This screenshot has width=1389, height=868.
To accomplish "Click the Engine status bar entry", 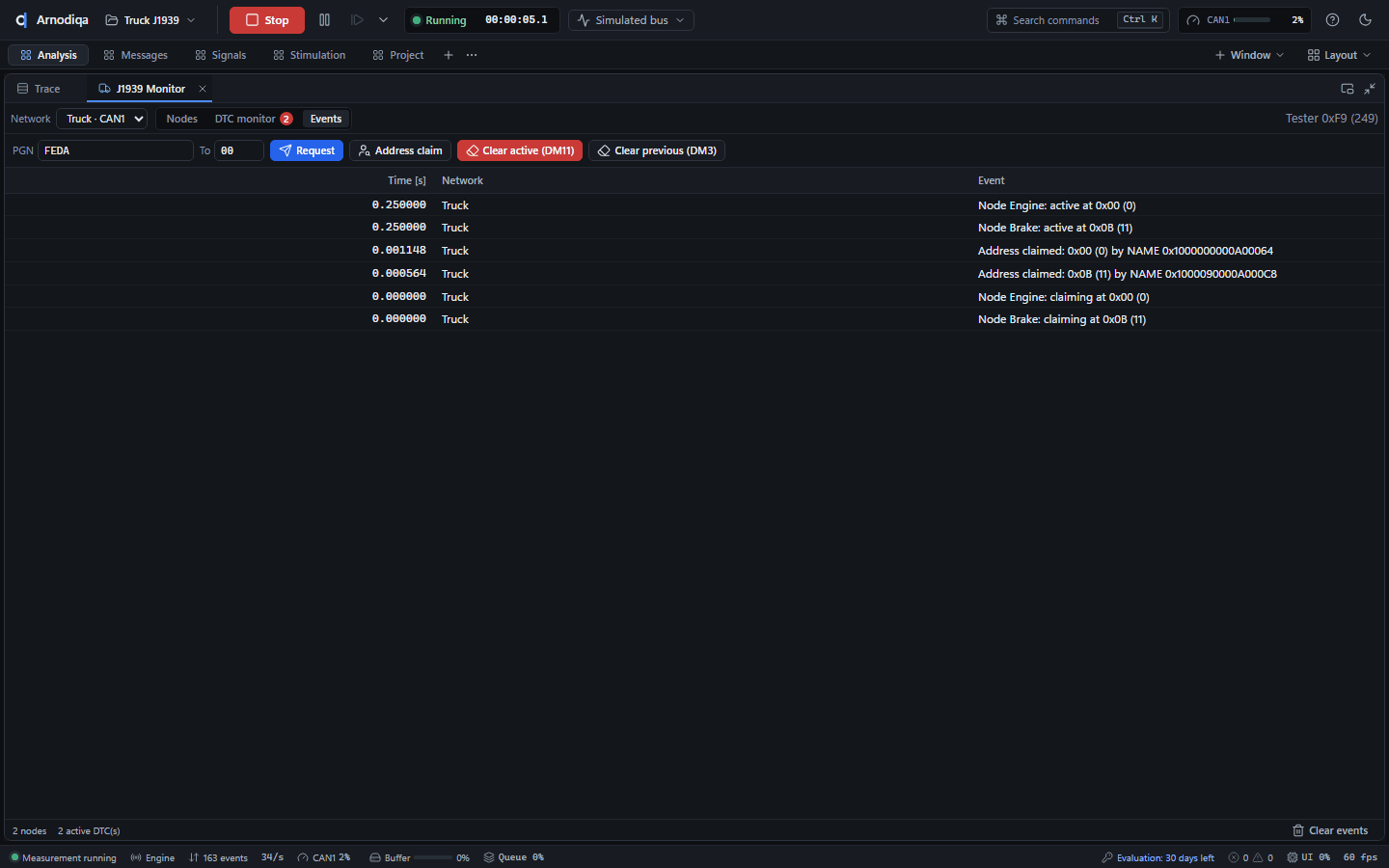I will coord(152,857).
